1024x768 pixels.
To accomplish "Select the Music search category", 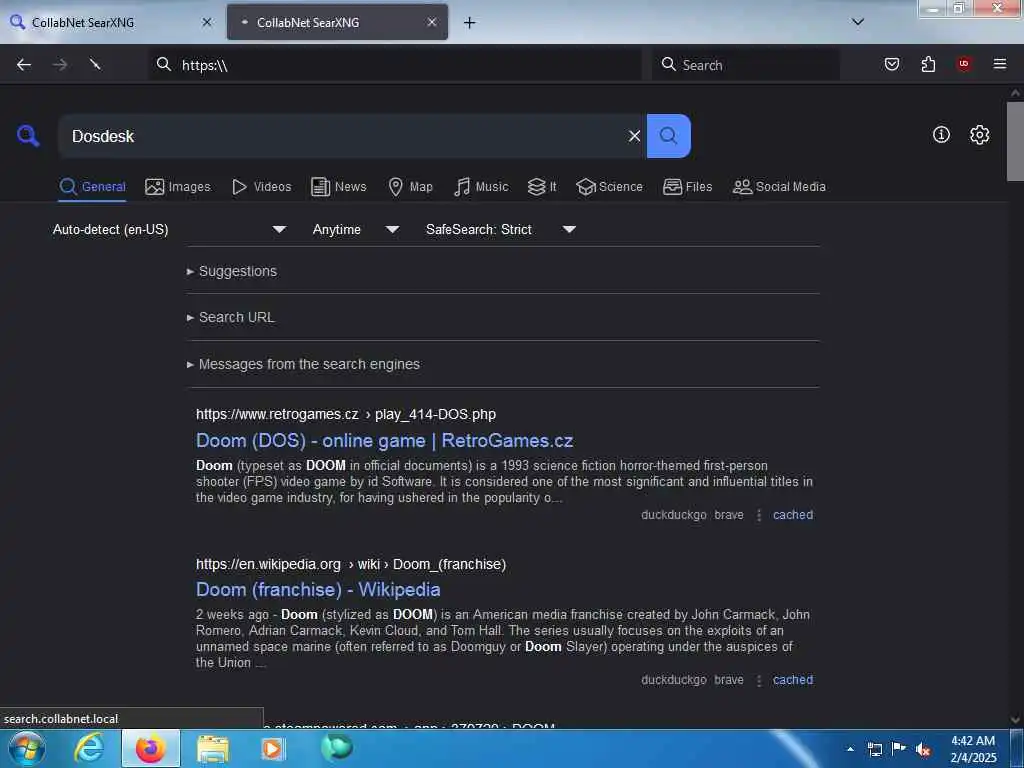I will [481, 187].
